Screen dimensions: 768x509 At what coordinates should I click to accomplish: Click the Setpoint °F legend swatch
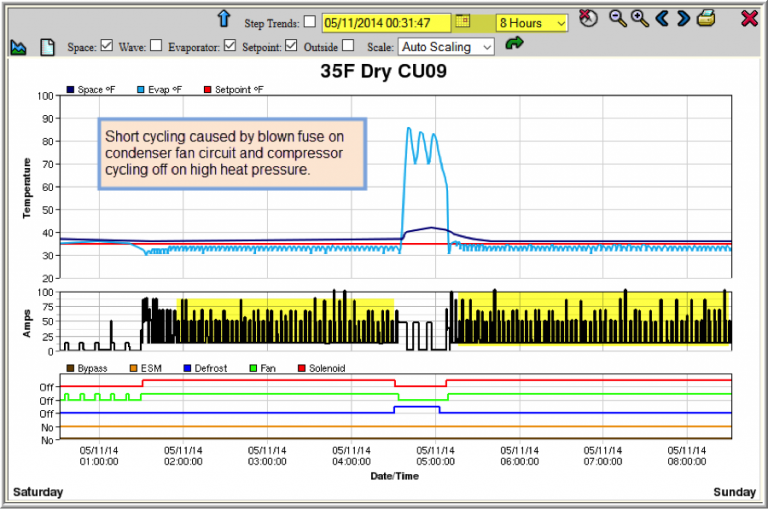(207, 90)
